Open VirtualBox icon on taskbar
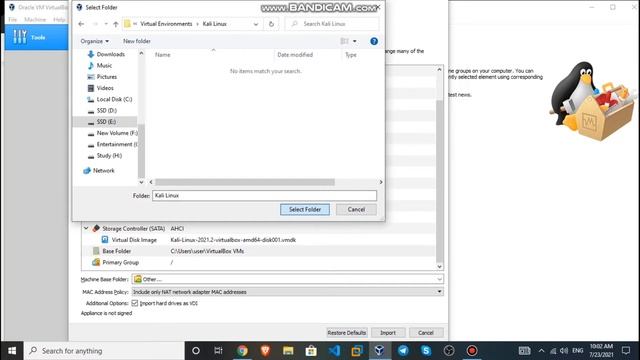This screenshot has width=640, height=360. (x=380, y=351)
